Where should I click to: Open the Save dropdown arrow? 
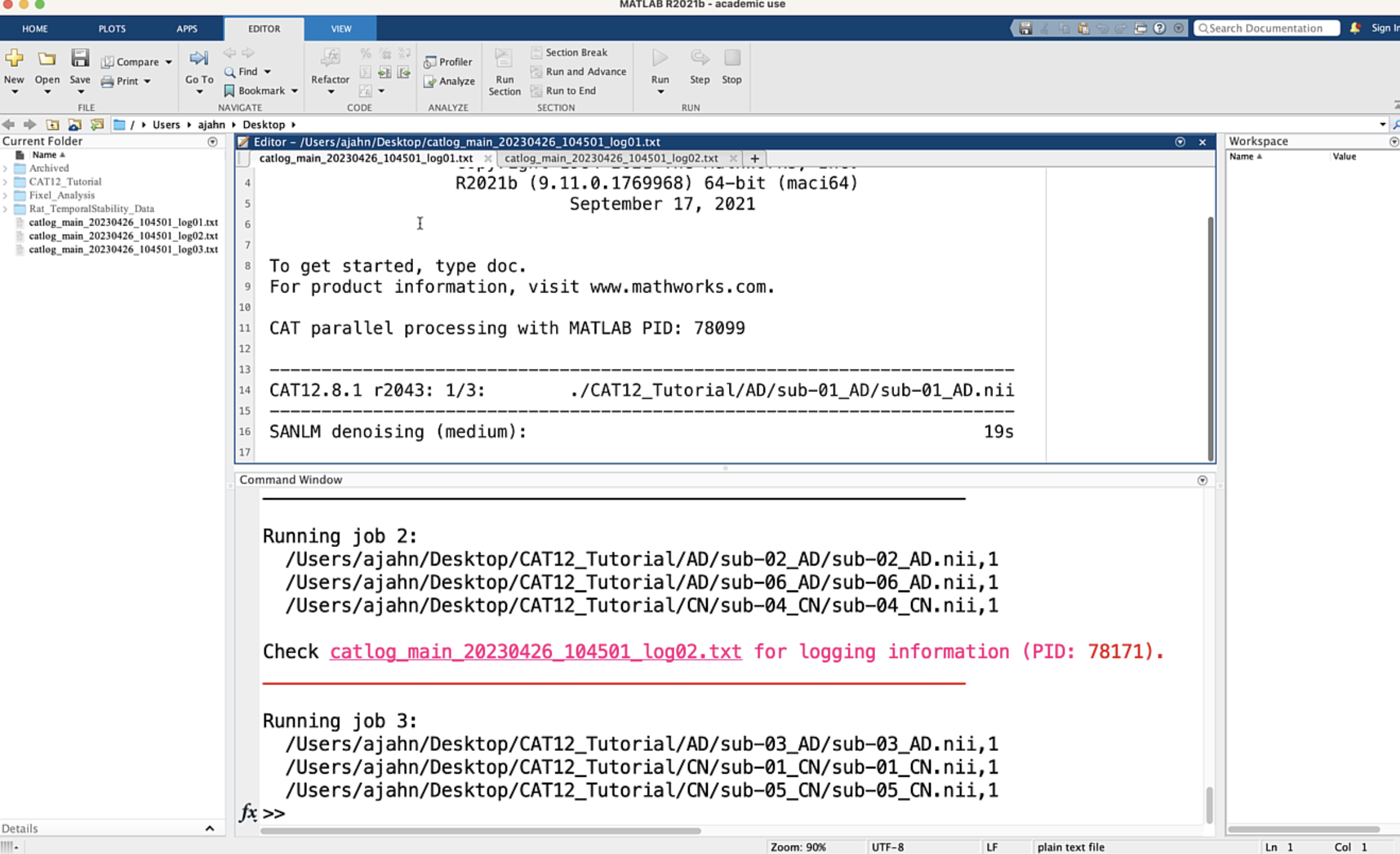80,92
